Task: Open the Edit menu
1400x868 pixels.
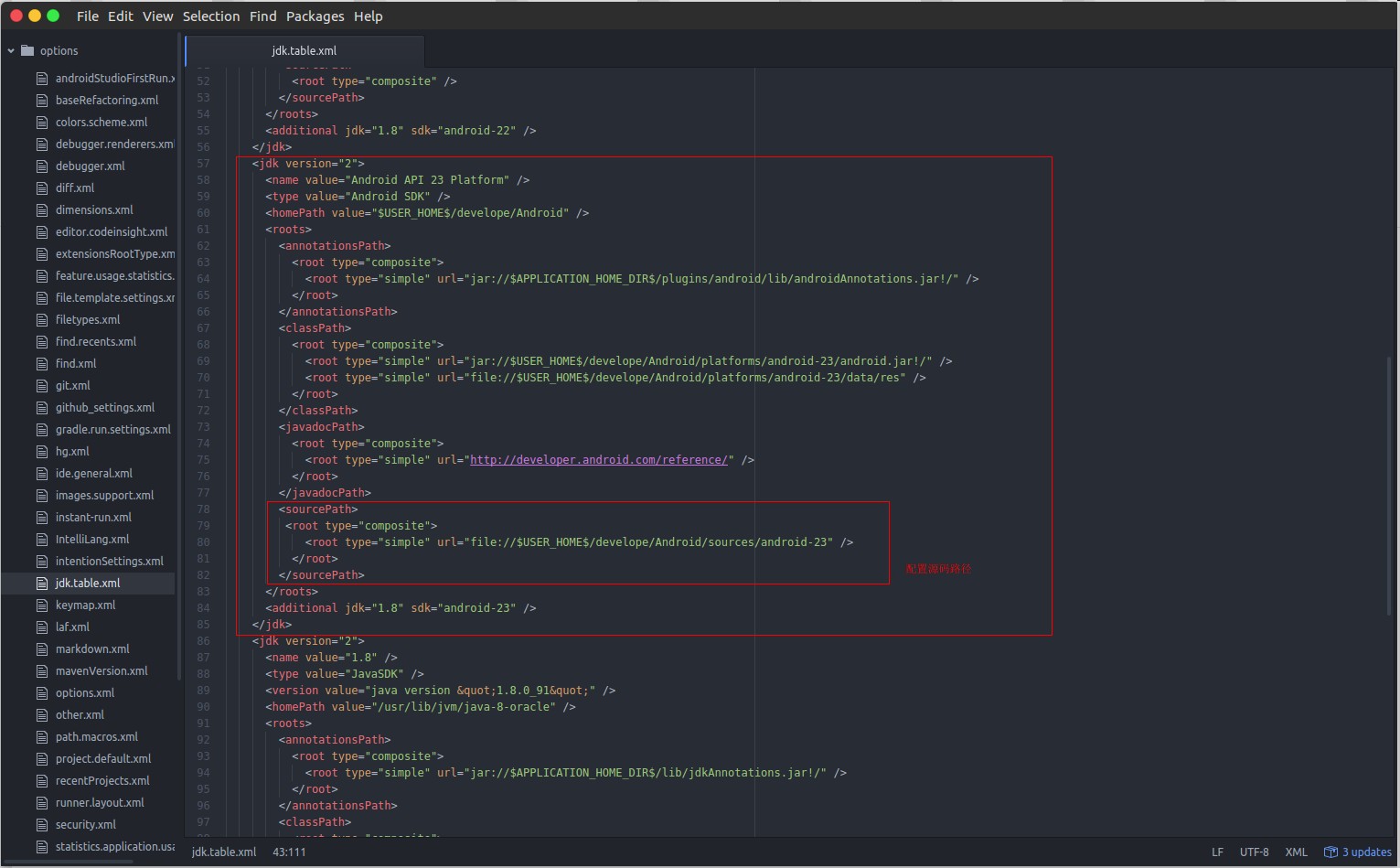Action: tap(121, 16)
